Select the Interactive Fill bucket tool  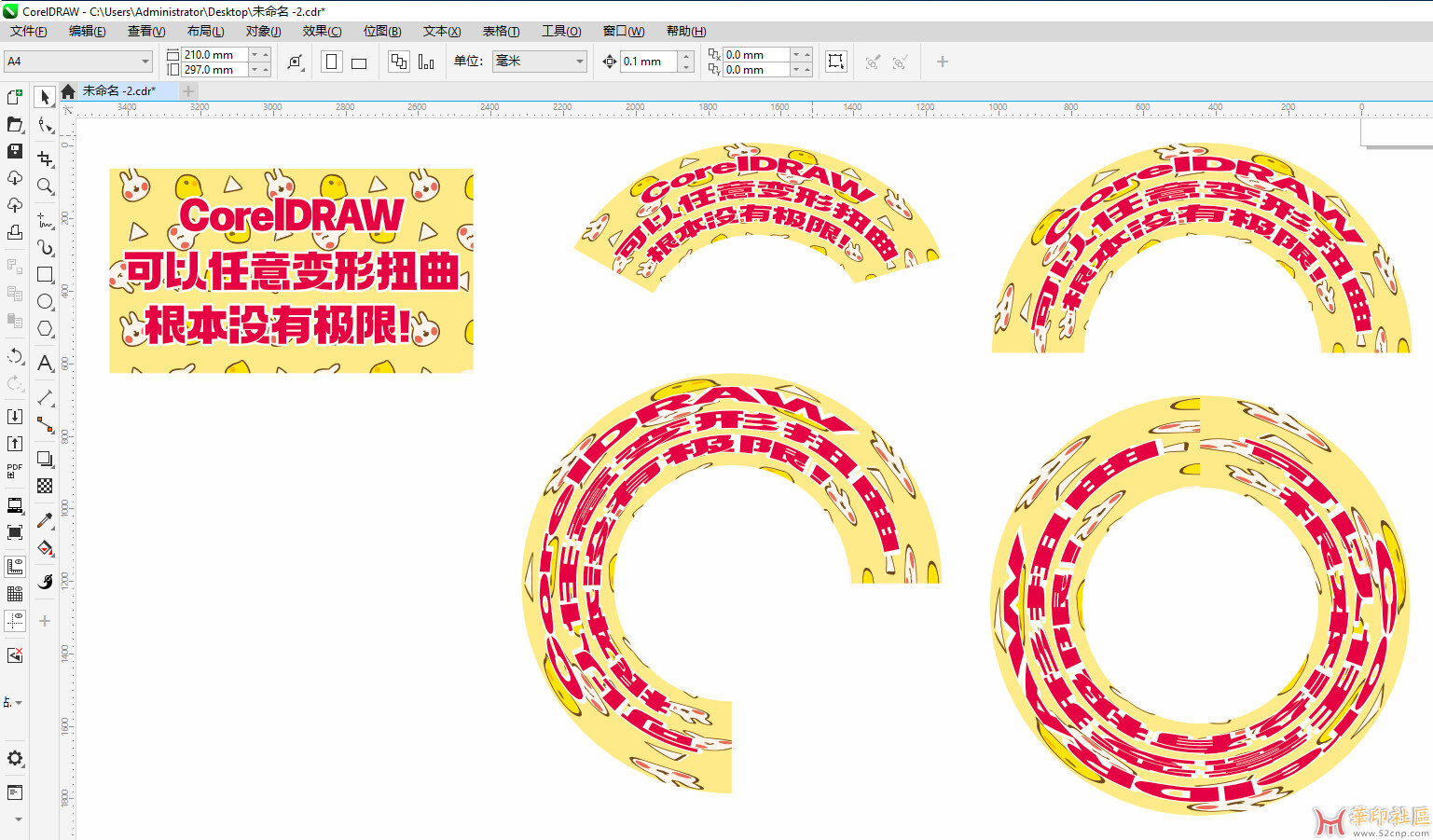[x=45, y=547]
